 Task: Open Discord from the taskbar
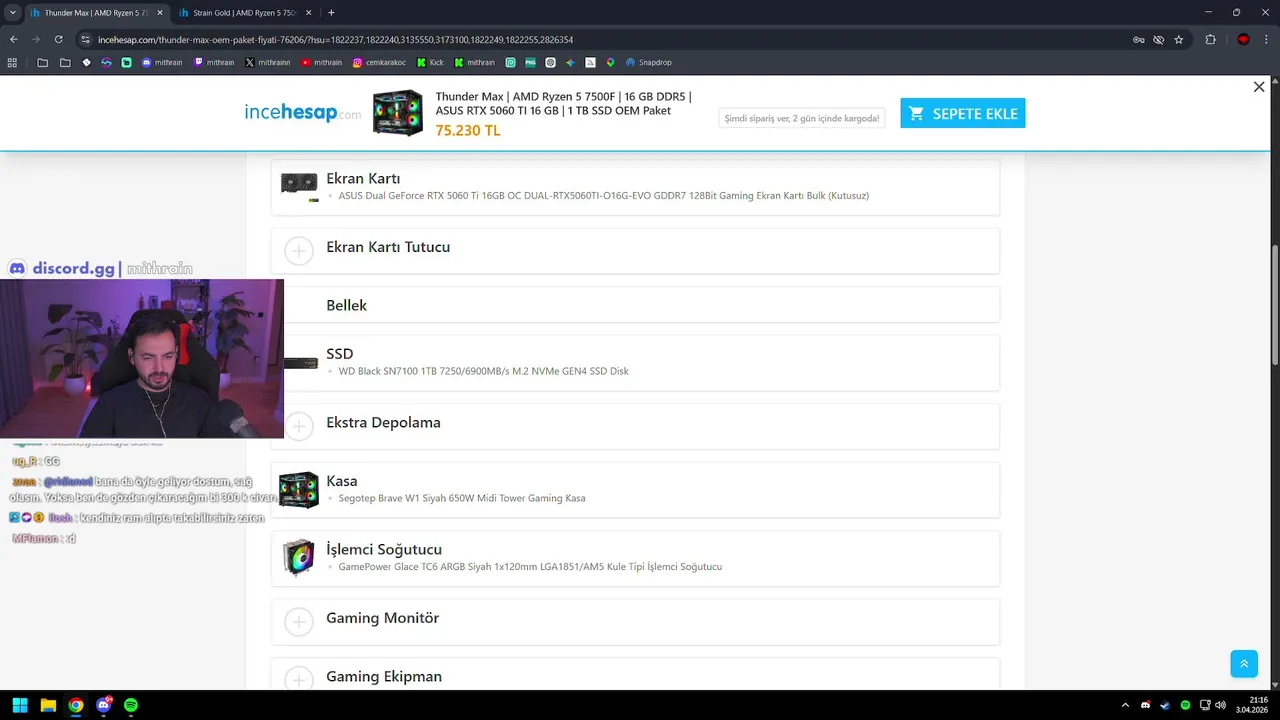pos(104,705)
